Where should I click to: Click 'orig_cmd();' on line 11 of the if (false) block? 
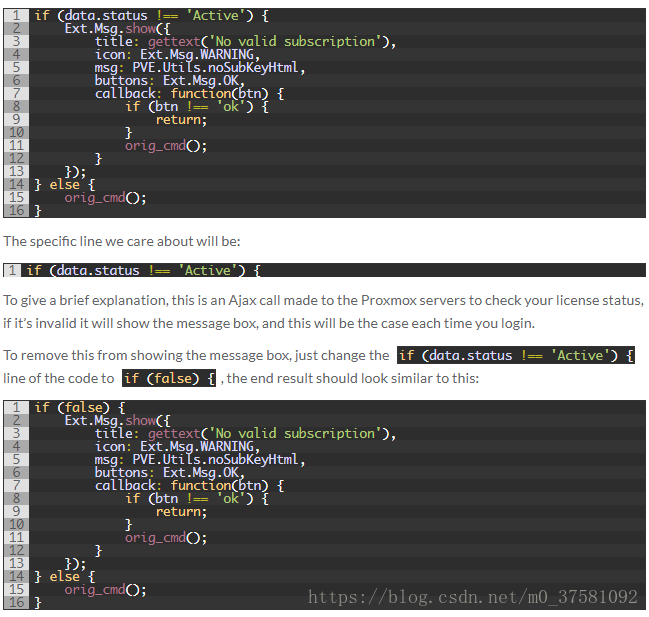[x=166, y=537]
